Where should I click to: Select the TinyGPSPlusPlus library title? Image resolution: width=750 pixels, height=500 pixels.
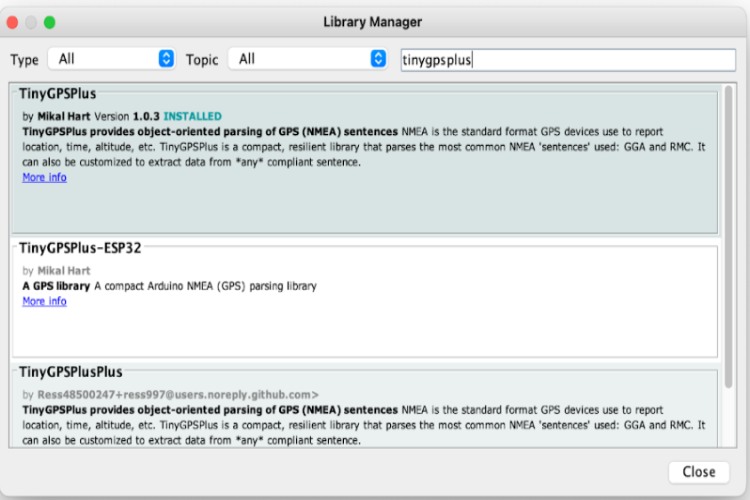pos(71,372)
